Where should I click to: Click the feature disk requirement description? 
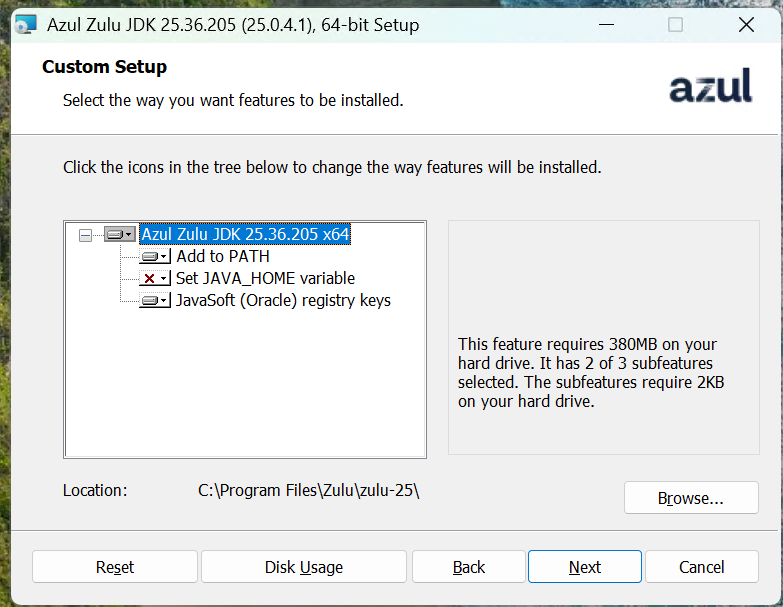pyautogui.click(x=591, y=372)
